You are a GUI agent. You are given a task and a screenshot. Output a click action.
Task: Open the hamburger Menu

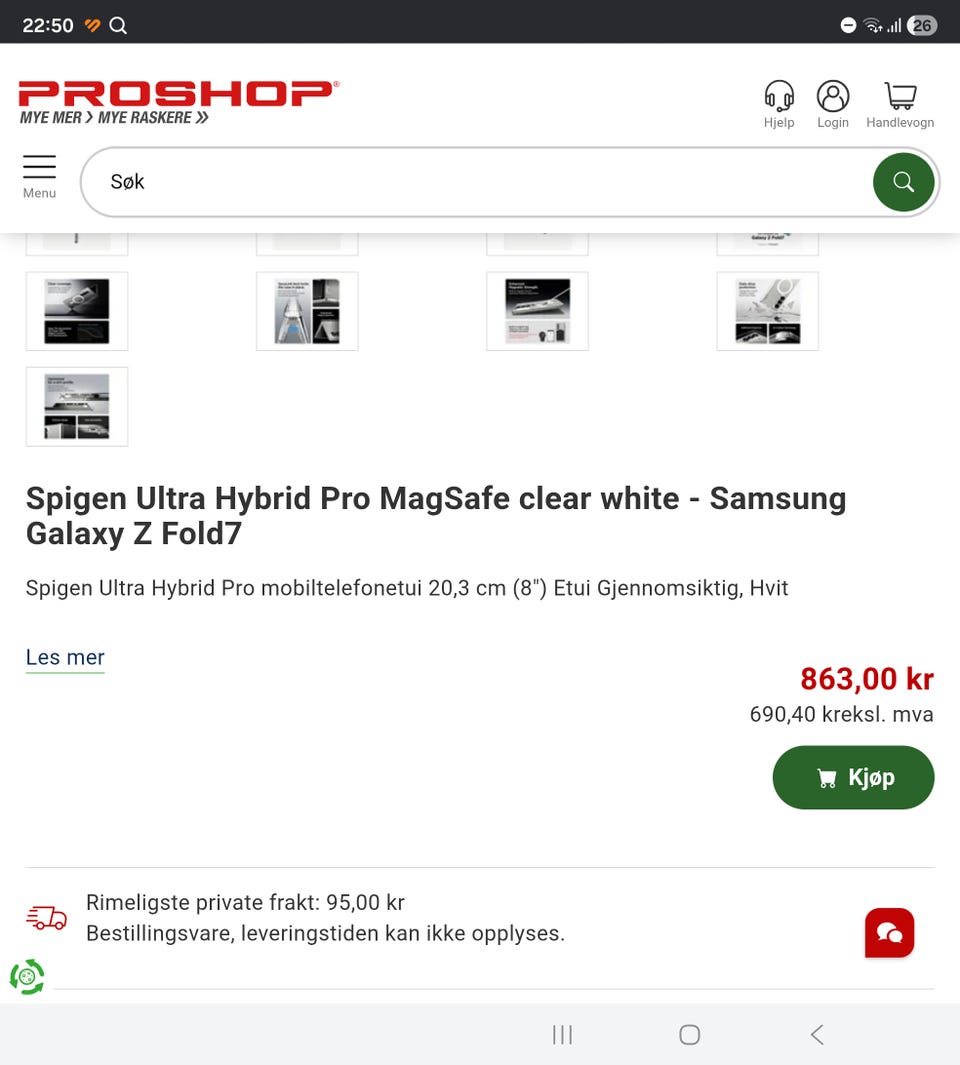(x=39, y=177)
